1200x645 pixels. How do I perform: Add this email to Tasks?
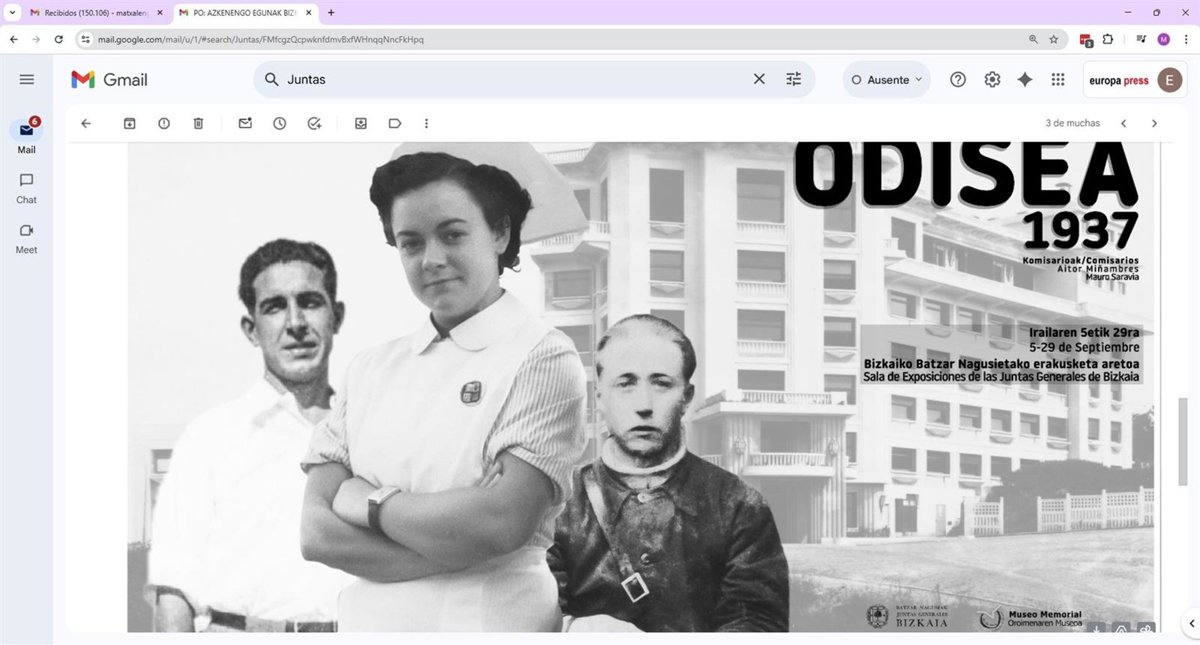point(314,123)
